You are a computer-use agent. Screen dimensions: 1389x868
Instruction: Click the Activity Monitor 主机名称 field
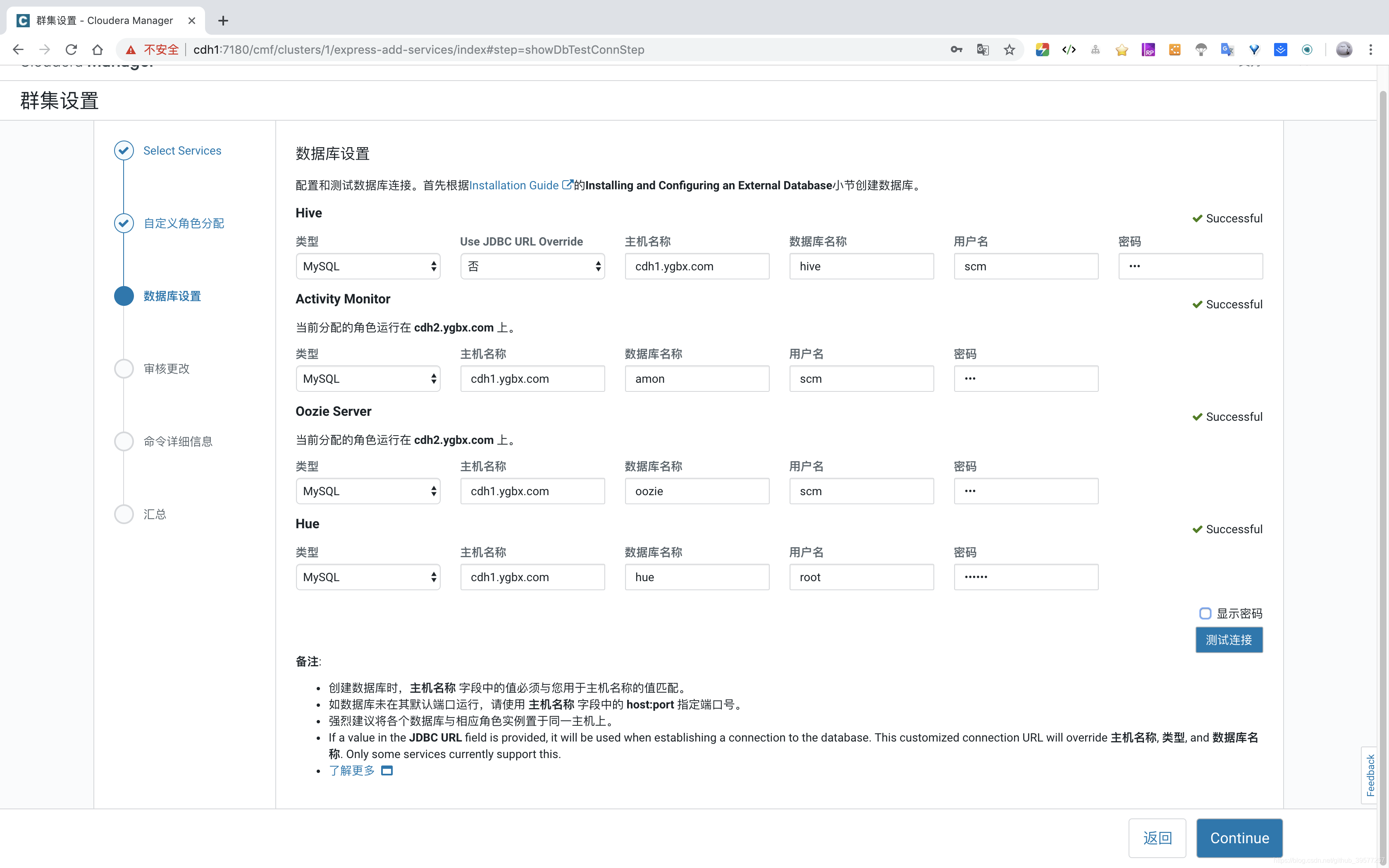[532, 379]
